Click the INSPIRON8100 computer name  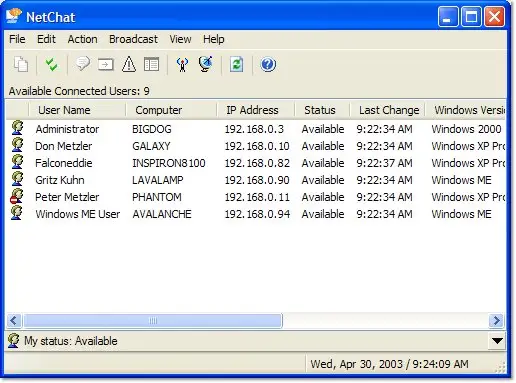(169, 163)
